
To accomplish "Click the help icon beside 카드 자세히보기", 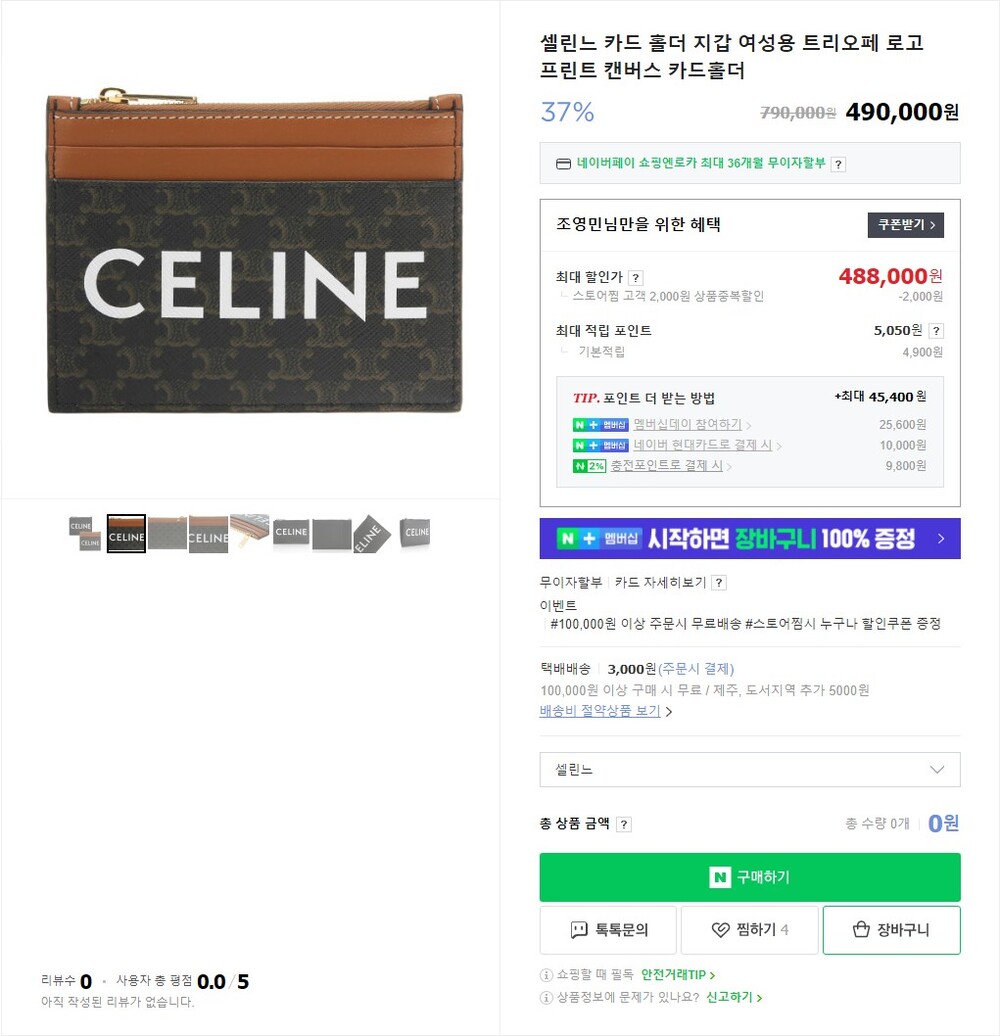I will 719,583.
